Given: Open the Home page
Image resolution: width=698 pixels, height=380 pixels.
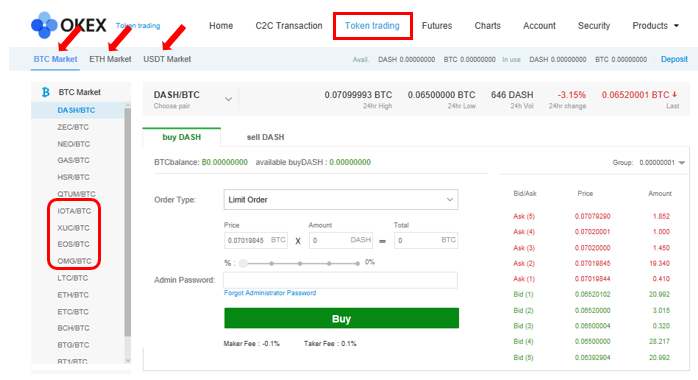Looking at the screenshot, I should pos(221,26).
